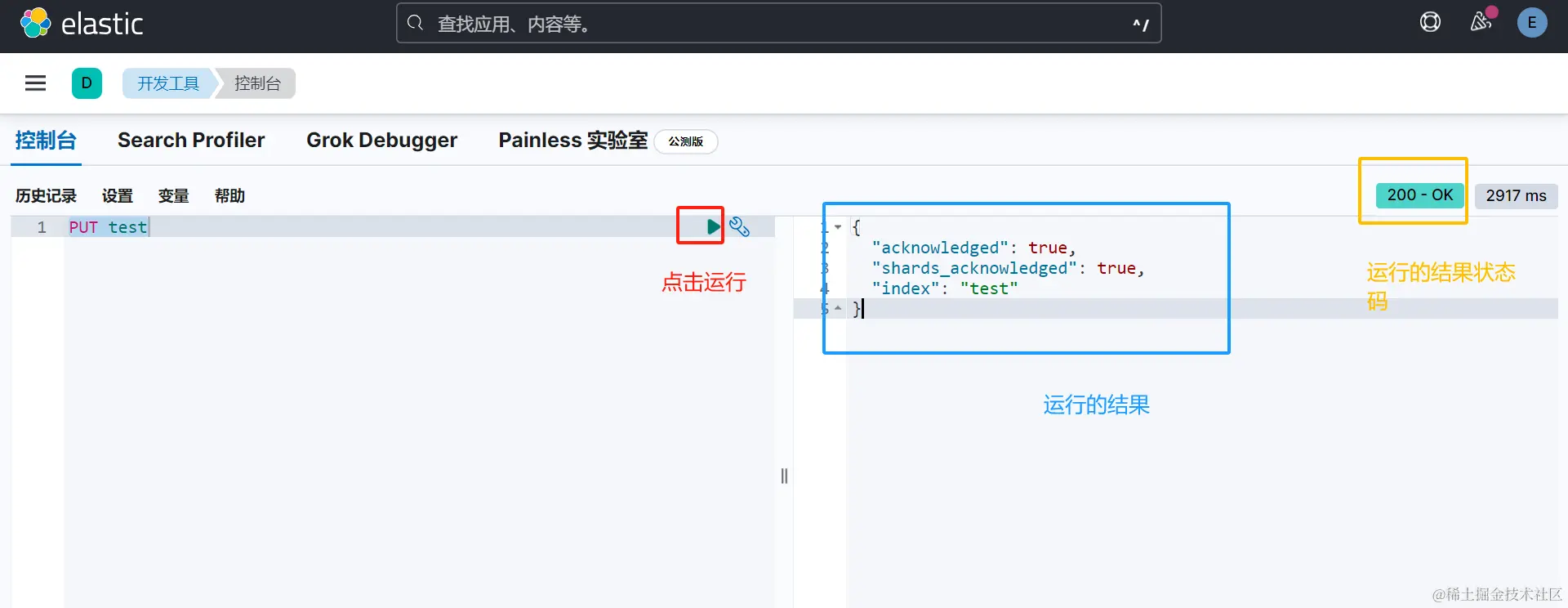
Task: Open the E user account avatar
Action: (x=1532, y=23)
